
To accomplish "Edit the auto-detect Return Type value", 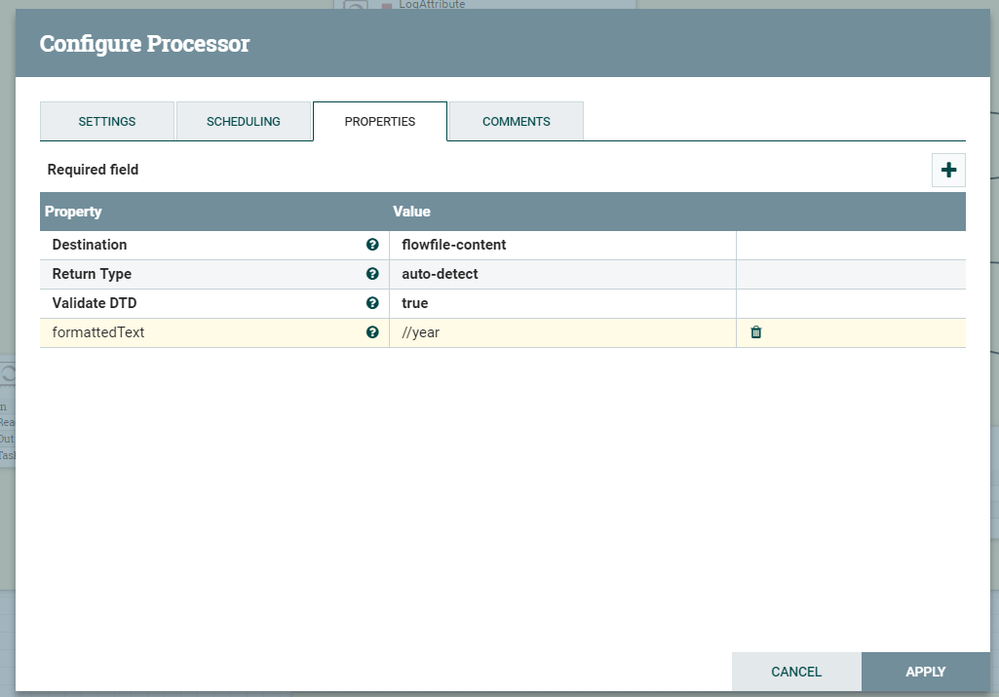I will [x=563, y=274].
